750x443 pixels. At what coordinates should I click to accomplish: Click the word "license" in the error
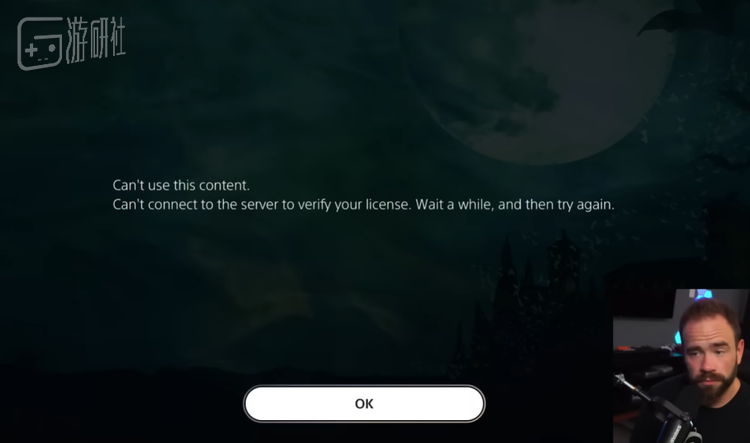click(x=388, y=205)
